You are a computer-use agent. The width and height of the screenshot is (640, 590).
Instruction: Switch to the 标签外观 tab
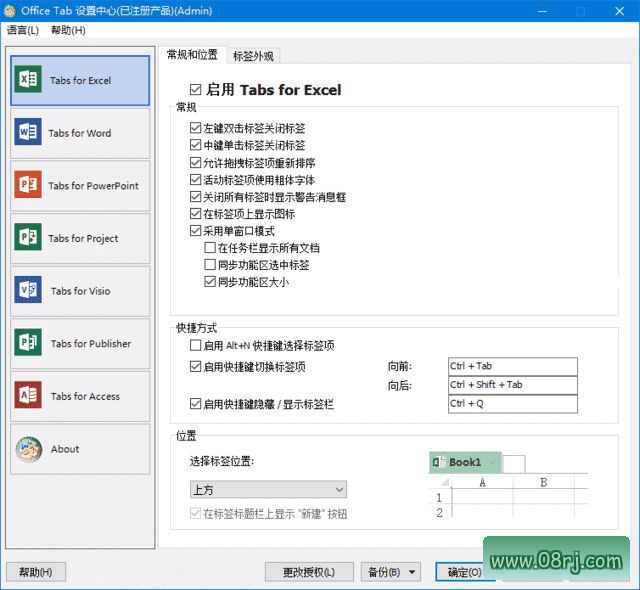point(253,56)
